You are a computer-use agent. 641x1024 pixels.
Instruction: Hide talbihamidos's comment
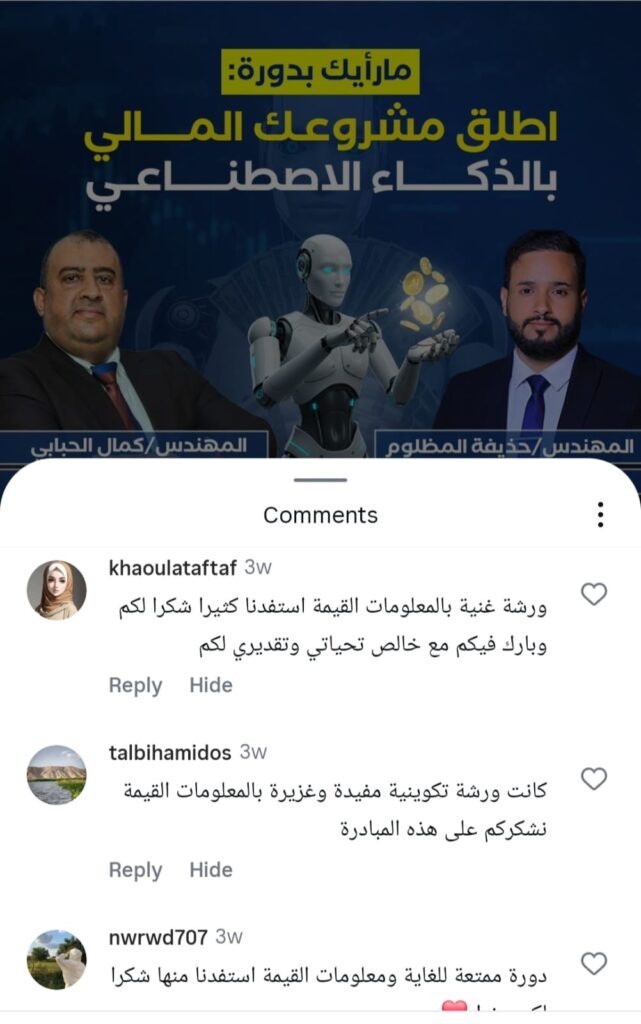[211, 870]
